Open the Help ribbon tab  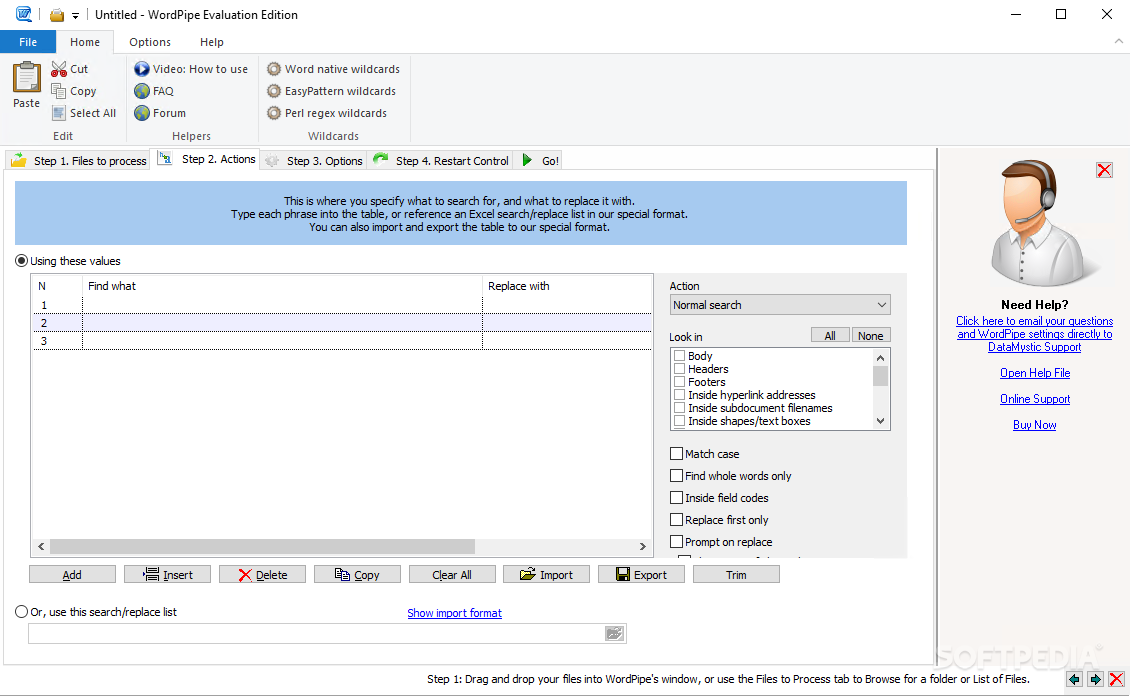(x=212, y=42)
